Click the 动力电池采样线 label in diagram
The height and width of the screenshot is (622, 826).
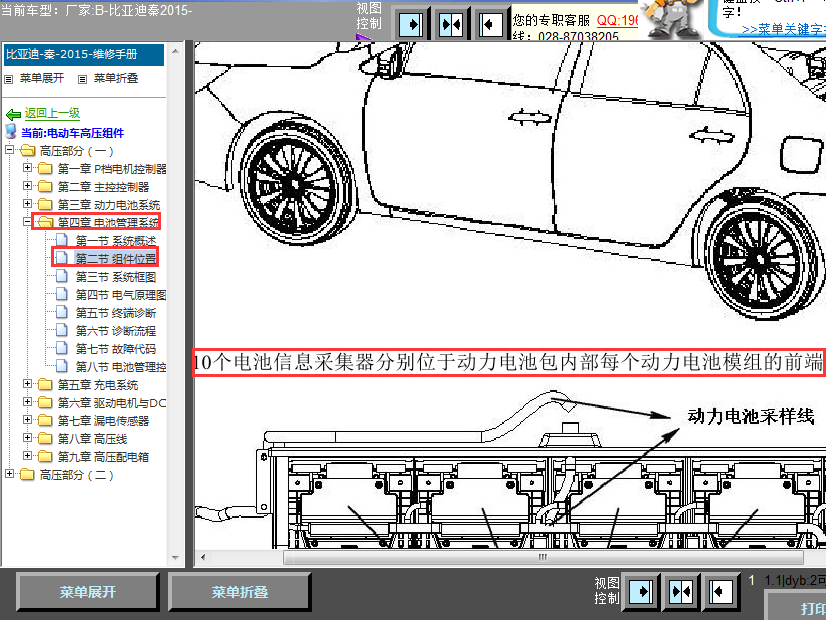(x=751, y=416)
